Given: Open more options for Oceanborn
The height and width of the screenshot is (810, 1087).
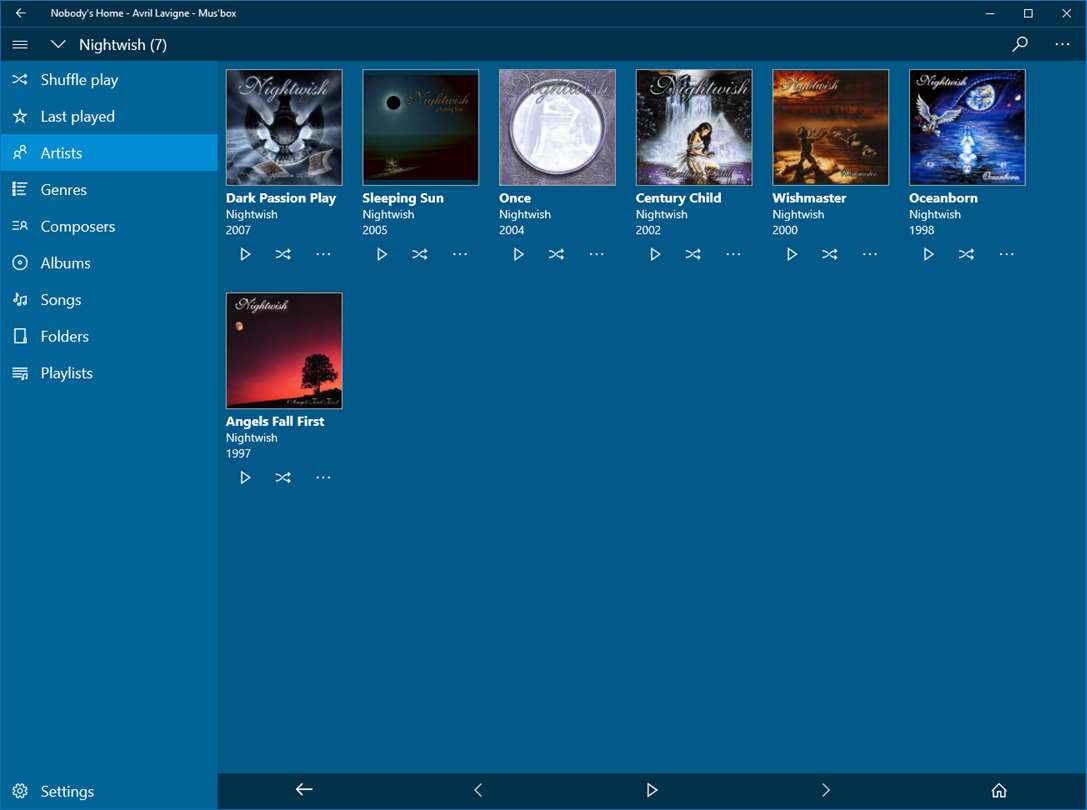Looking at the screenshot, I should 1006,255.
